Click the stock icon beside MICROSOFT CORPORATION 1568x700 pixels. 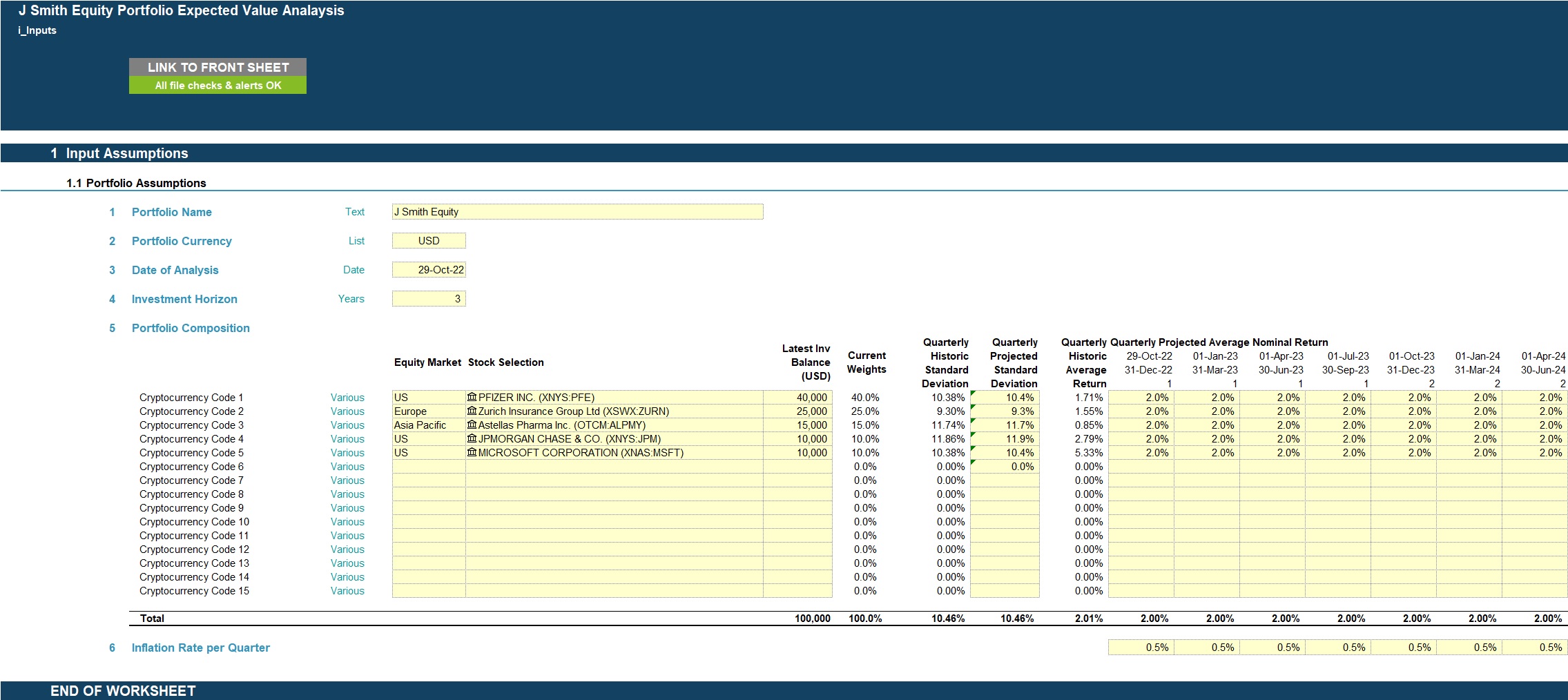pyautogui.click(x=472, y=452)
